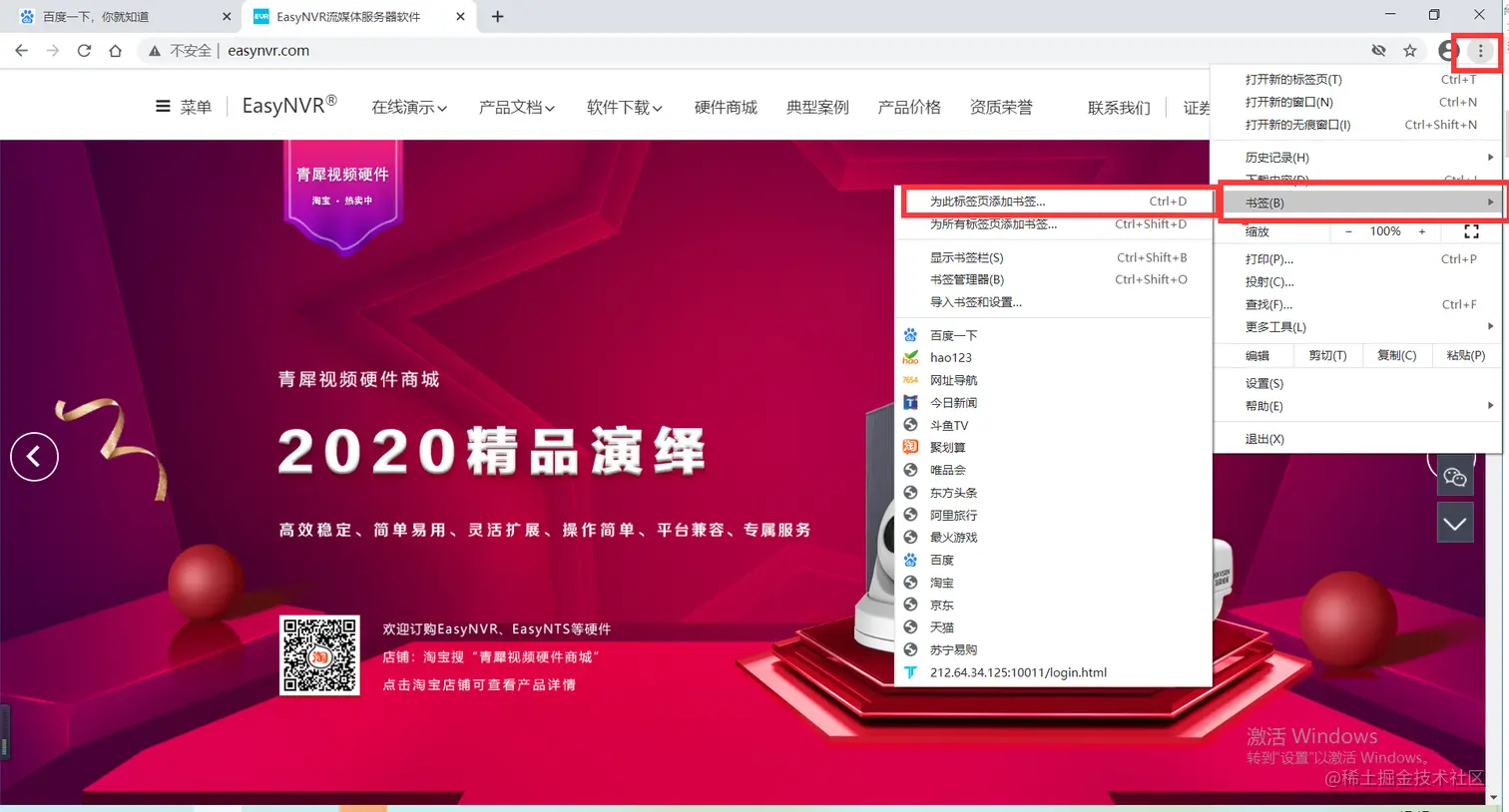
Task: Open the 苏宁易购 bookmark
Action: tap(1053, 649)
